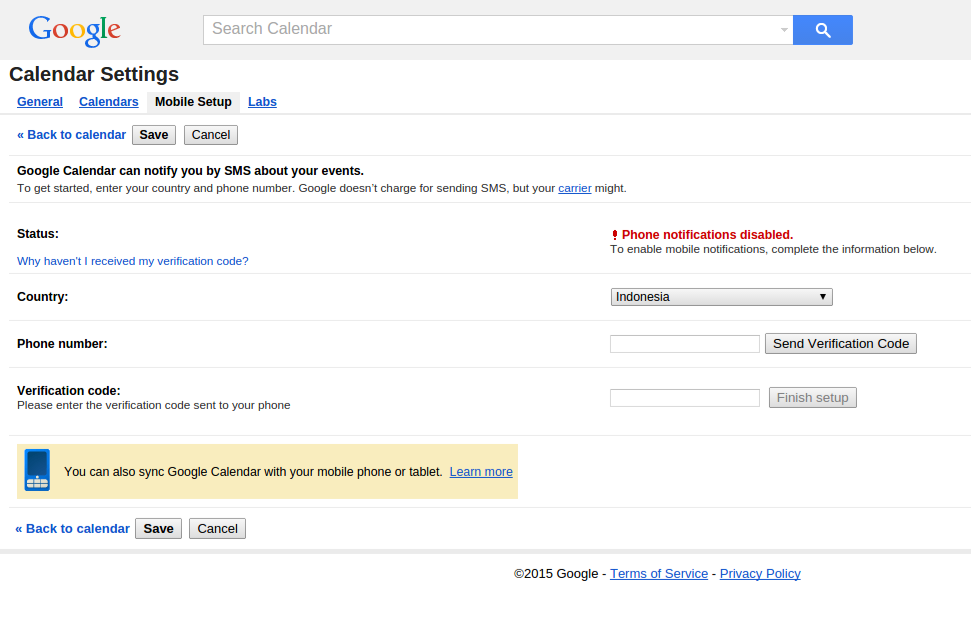The image size is (971, 633).
Task: Click the blue search magnifier button
Action: 822,30
